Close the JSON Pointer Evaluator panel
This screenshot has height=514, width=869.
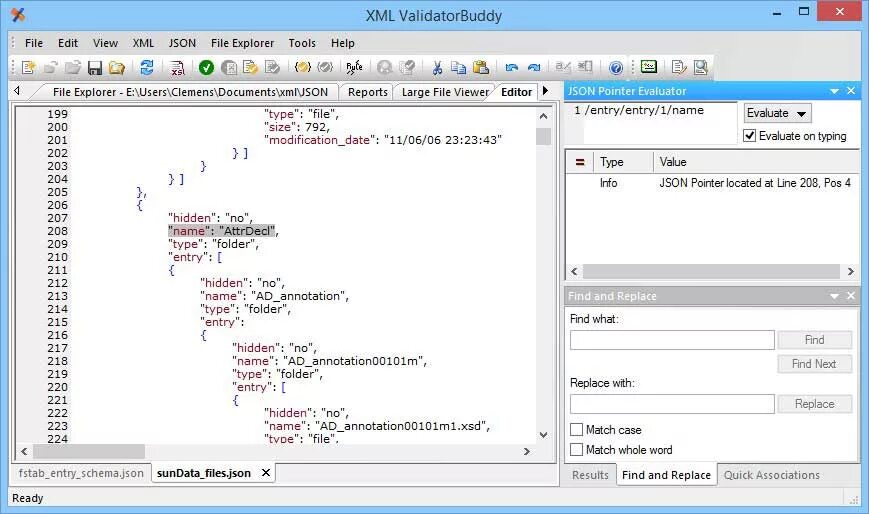coord(851,91)
